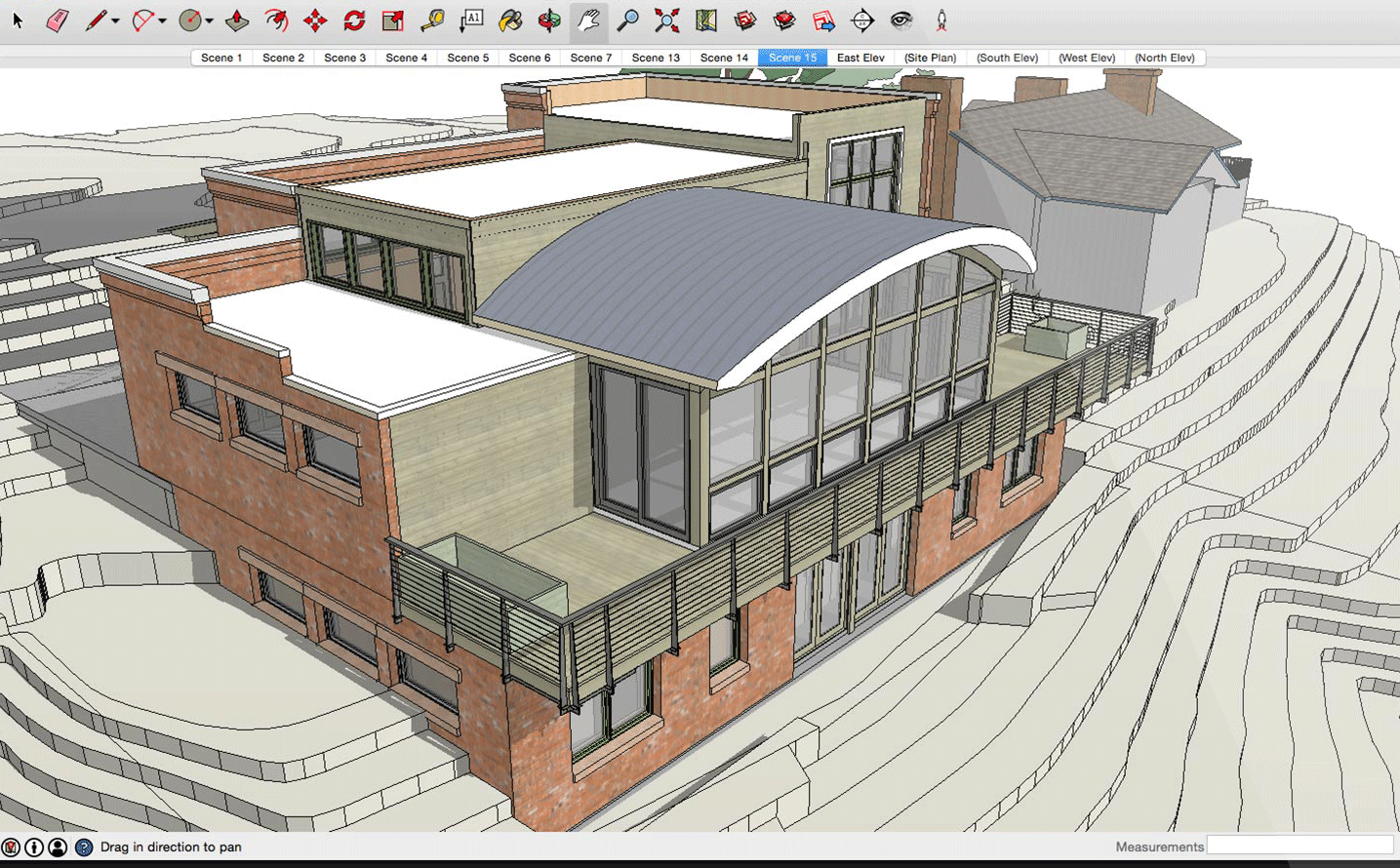Click the active Scene 15 tab
The width and height of the screenshot is (1400, 868).
(x=792, y=58)
